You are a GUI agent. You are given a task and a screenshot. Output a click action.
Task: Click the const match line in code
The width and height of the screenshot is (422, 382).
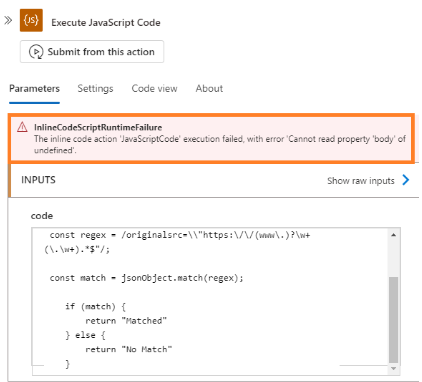147,278
